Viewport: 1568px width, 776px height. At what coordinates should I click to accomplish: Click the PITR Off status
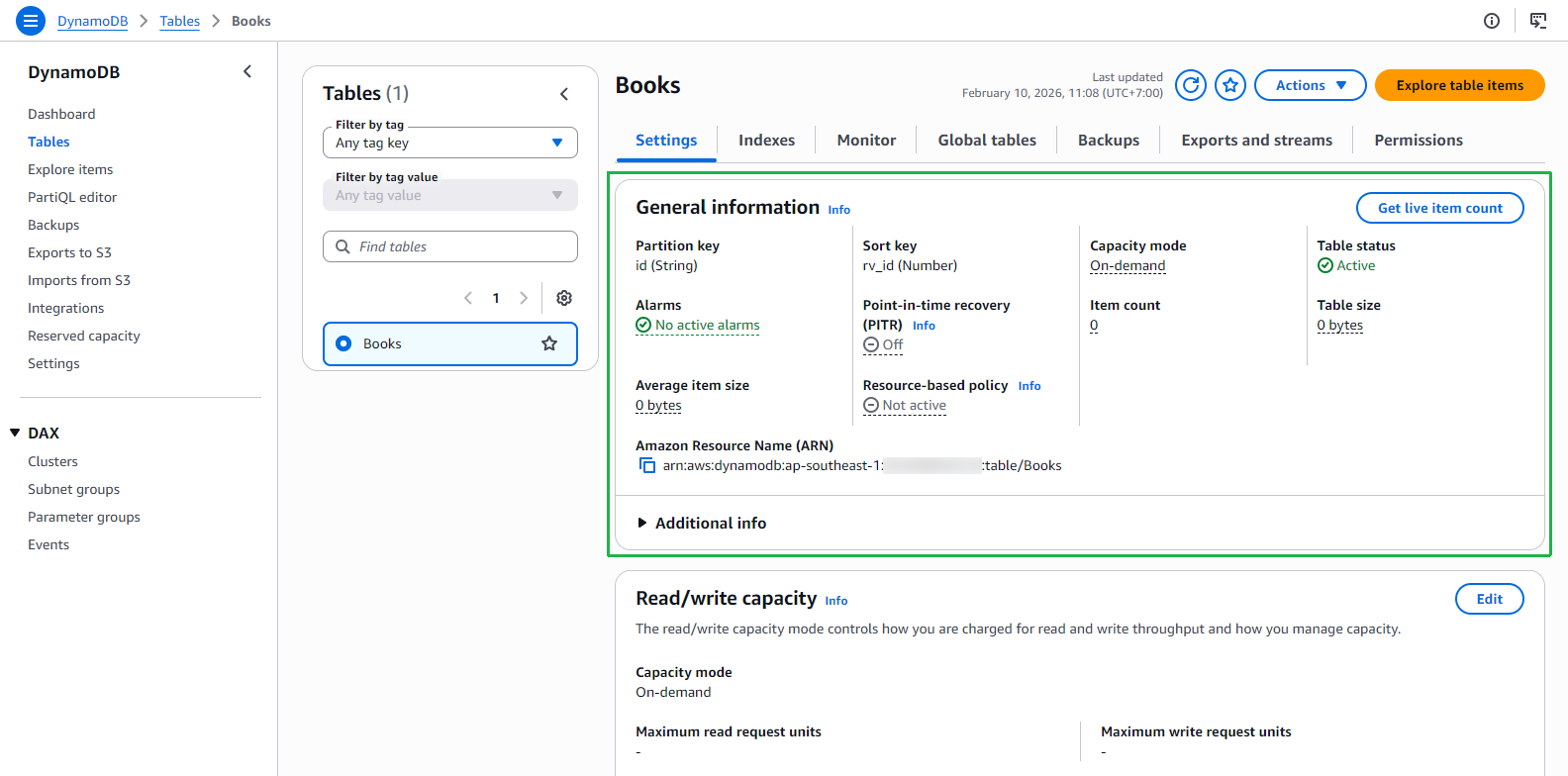pos(883,344)
